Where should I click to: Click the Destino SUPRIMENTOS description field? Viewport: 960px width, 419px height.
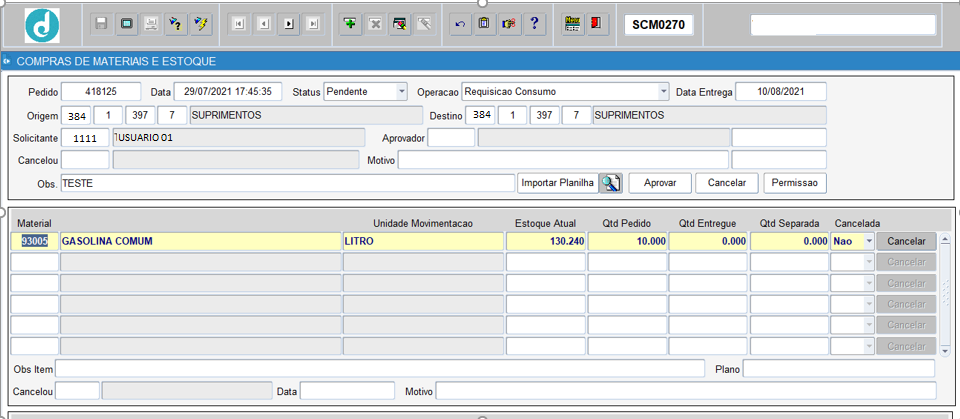(710, 115)
